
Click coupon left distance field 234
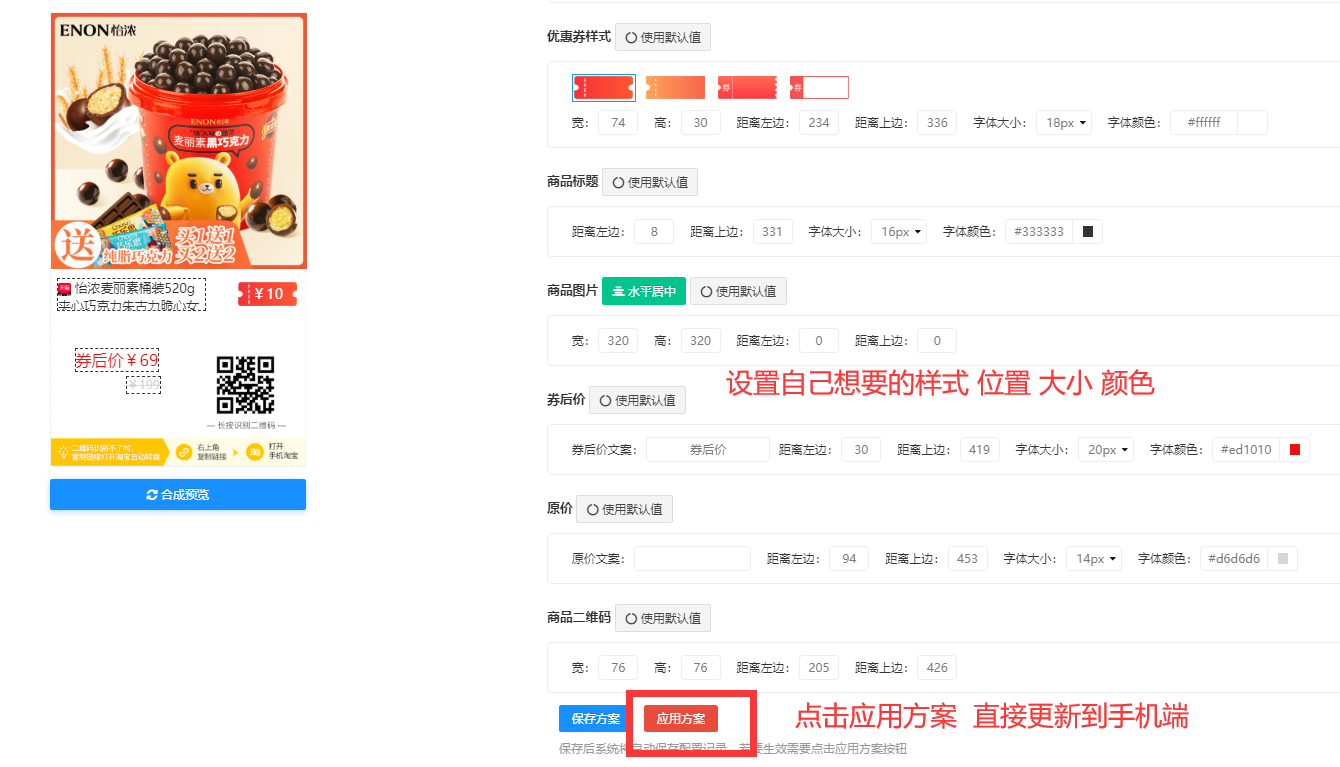pos(819,123)
